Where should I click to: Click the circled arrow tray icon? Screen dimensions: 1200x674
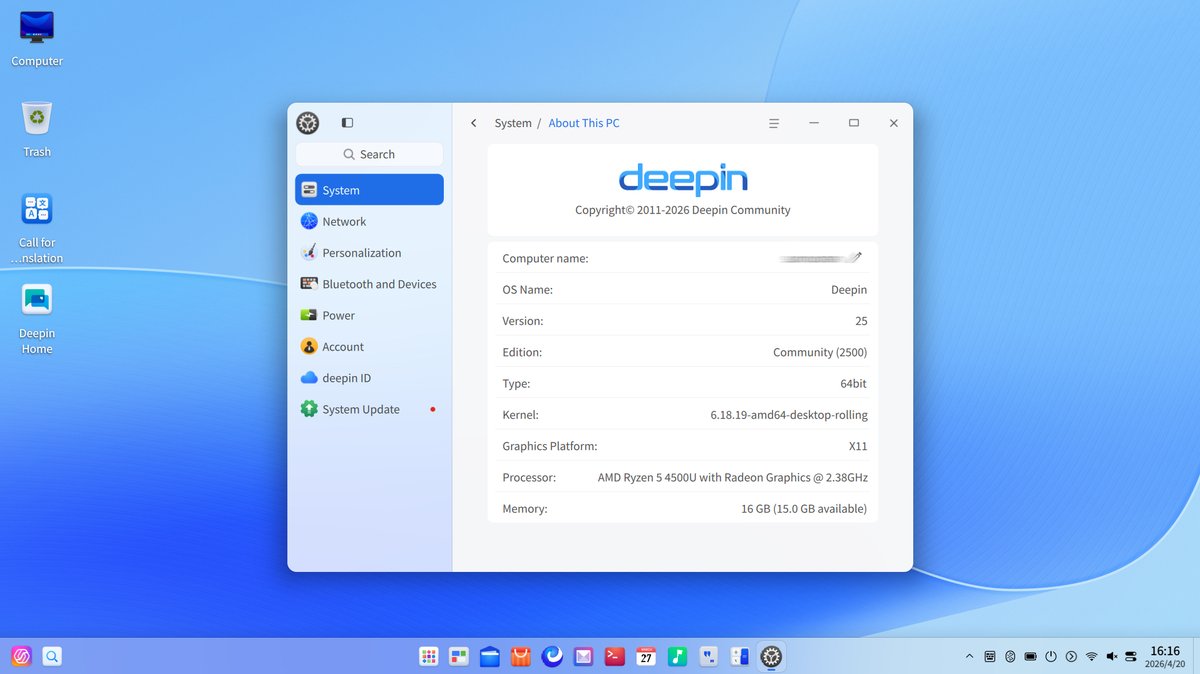[1071, 656]
